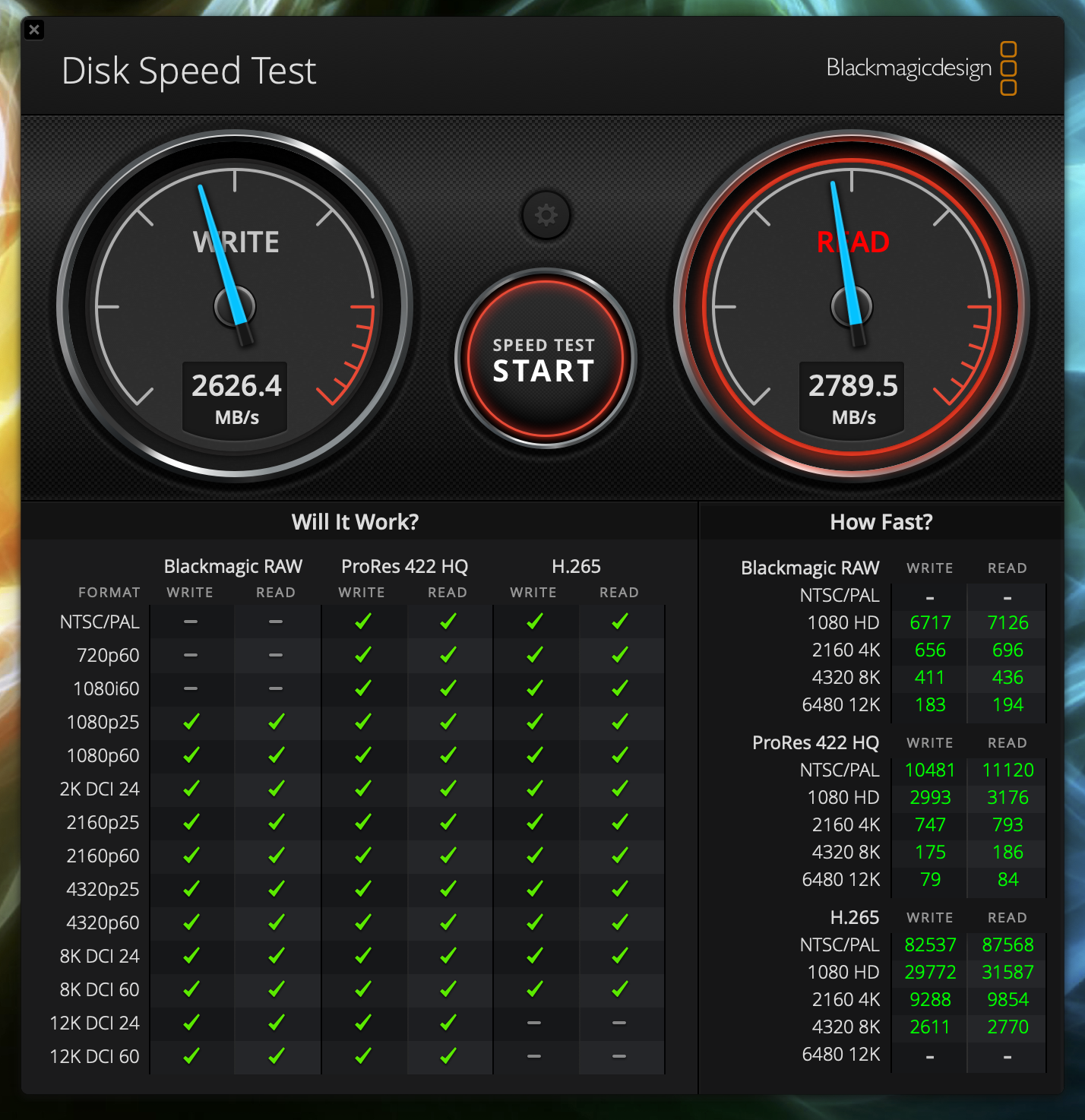Click the How Fast? heading
Image resolution: width=1085 pixels, height=1120 pixels.
[881, 522]
